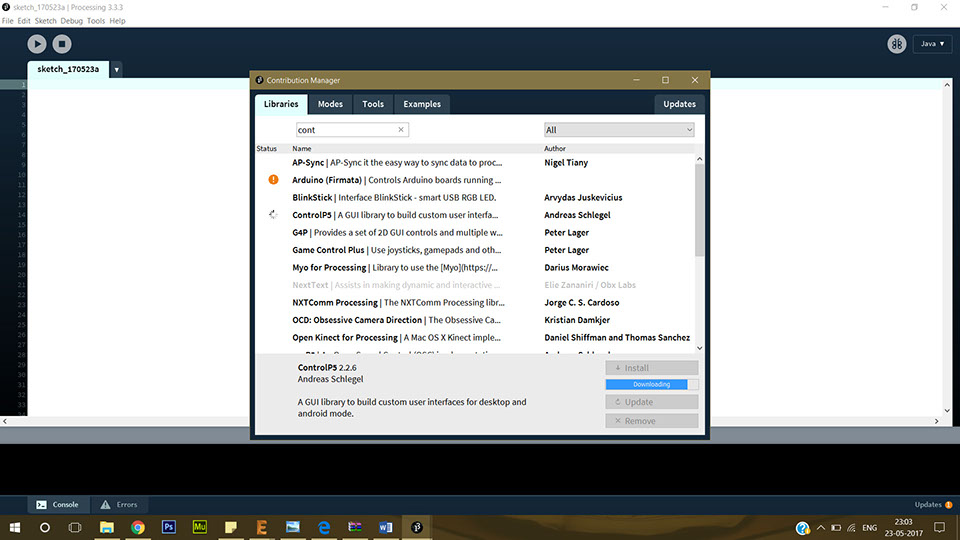
Task: Click the Updates notification in status bar
Action: tap(933, 504)
